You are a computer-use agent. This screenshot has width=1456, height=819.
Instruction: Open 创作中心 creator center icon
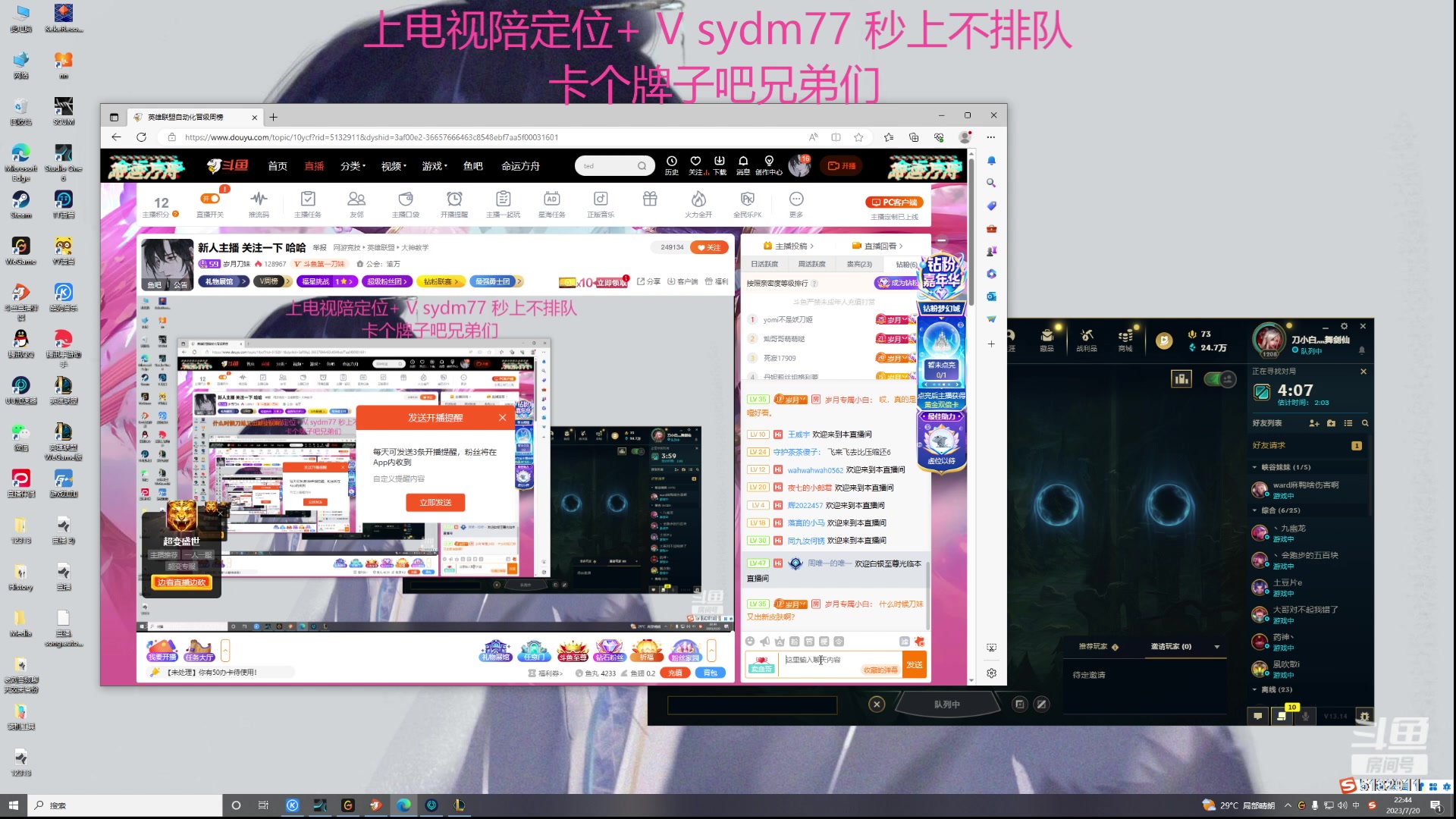point(769,165)
